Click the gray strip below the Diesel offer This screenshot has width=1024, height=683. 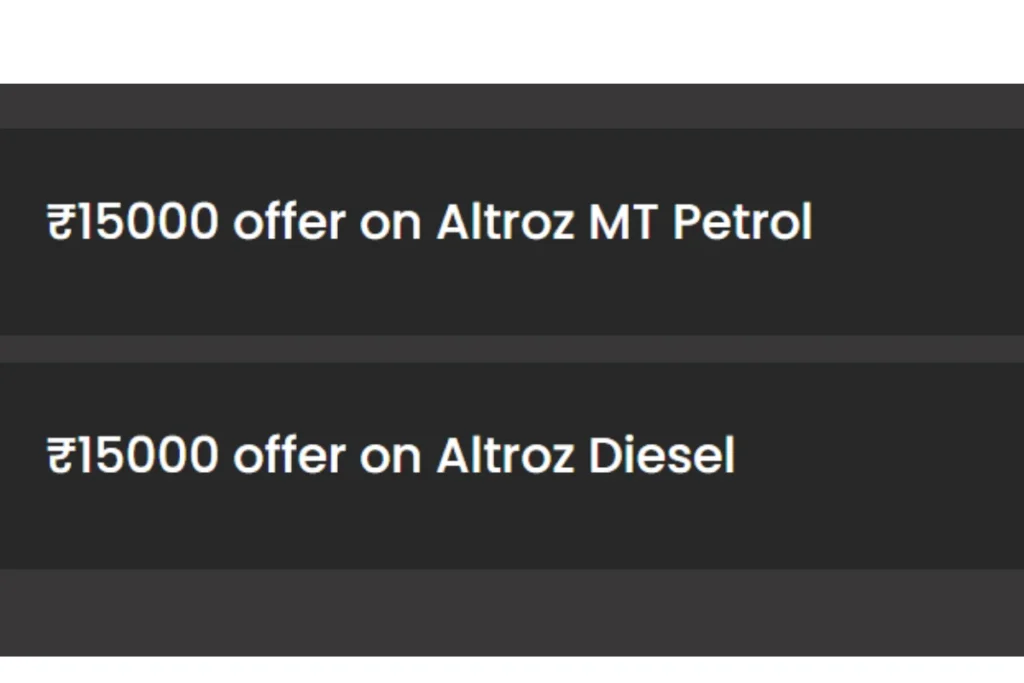(x=512, y=612)
